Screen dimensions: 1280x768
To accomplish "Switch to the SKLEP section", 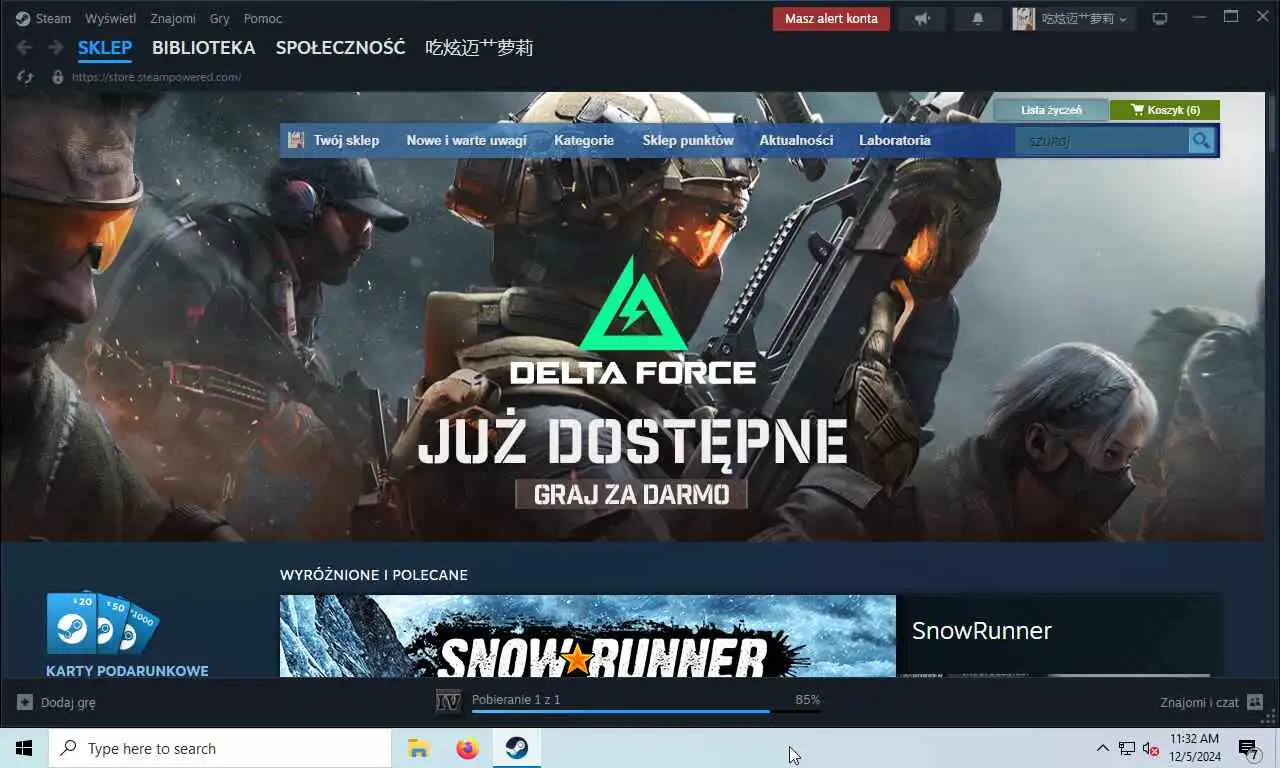I will pos(105,47).
